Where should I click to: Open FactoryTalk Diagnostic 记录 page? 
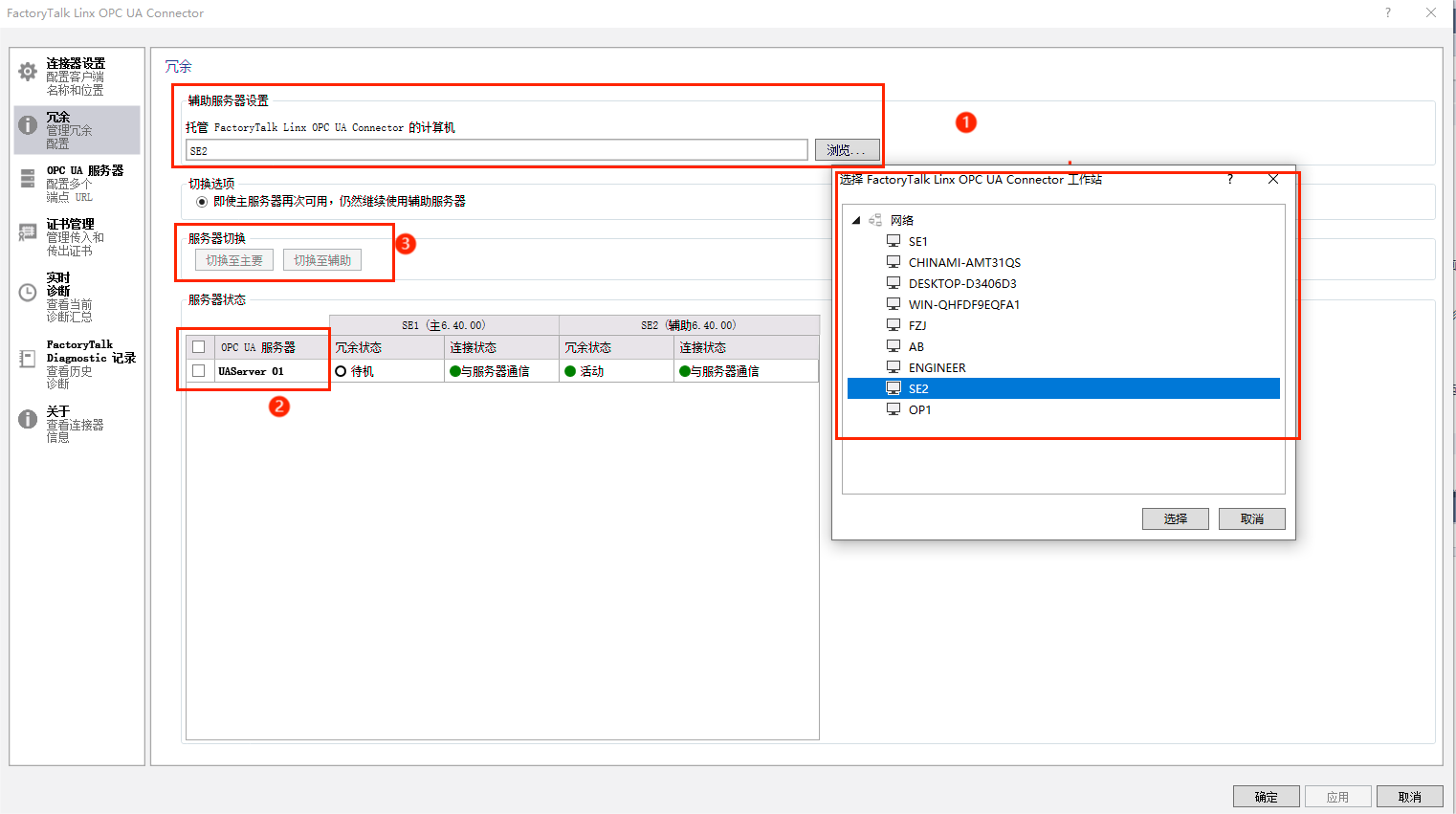[77, 363]
